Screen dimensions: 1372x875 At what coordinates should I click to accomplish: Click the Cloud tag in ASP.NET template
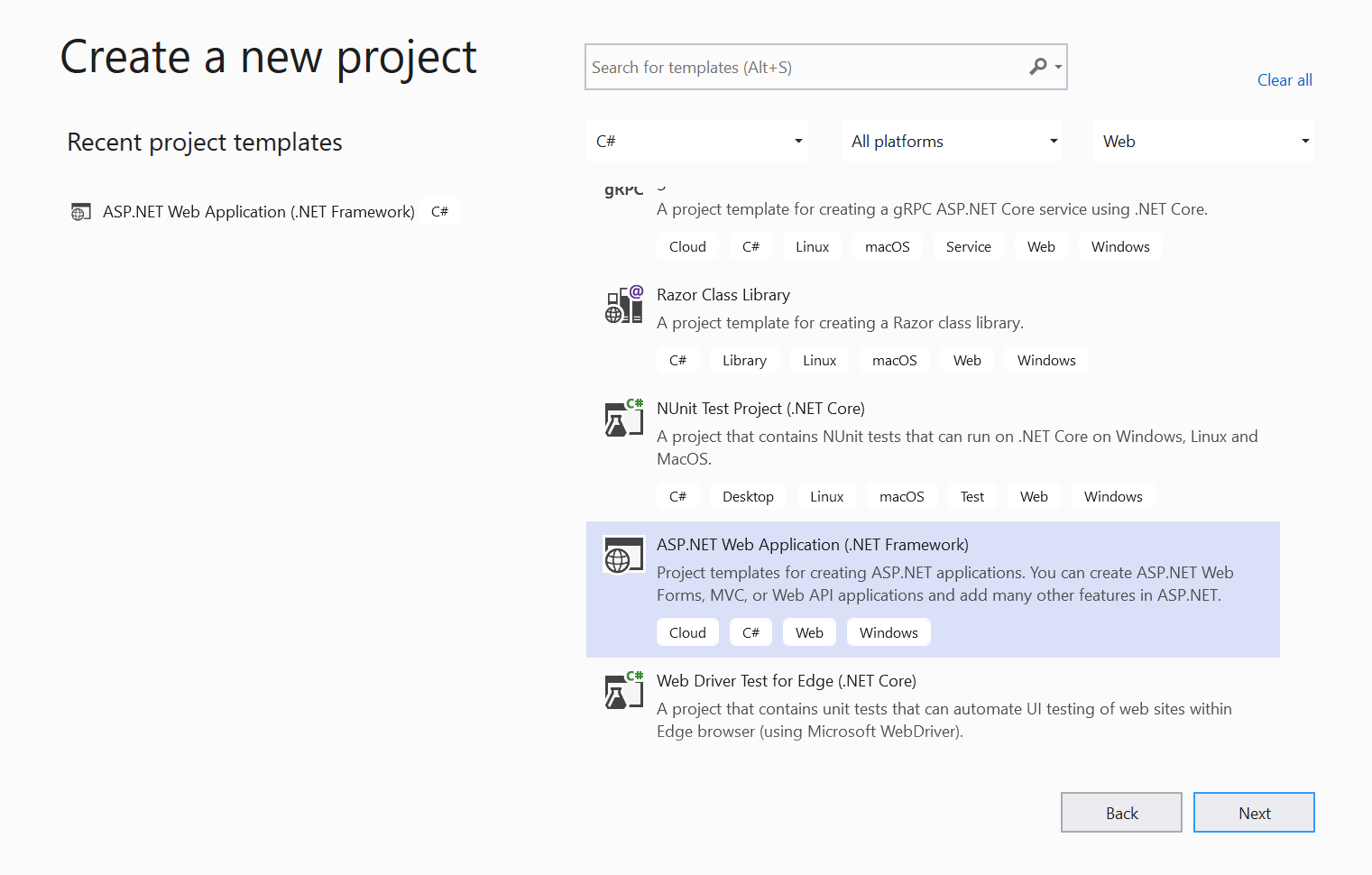[687, 633]
